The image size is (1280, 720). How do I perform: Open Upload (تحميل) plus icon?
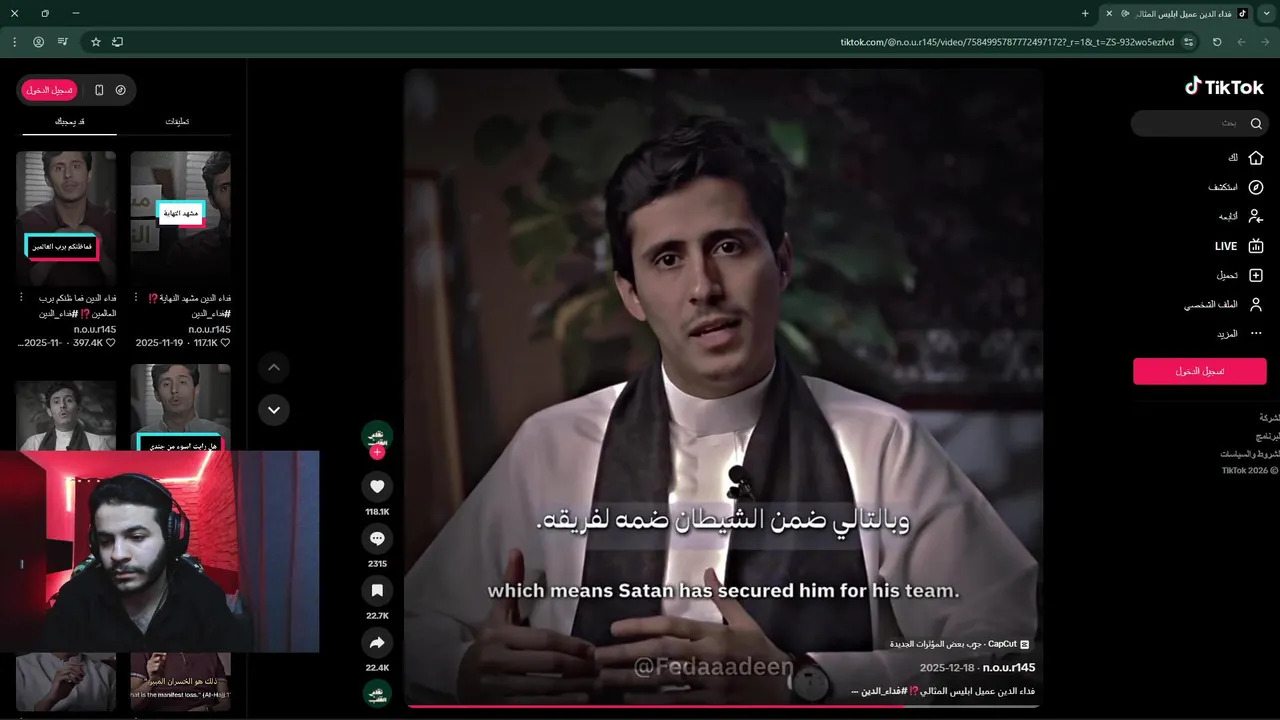tap(1256, 275)
